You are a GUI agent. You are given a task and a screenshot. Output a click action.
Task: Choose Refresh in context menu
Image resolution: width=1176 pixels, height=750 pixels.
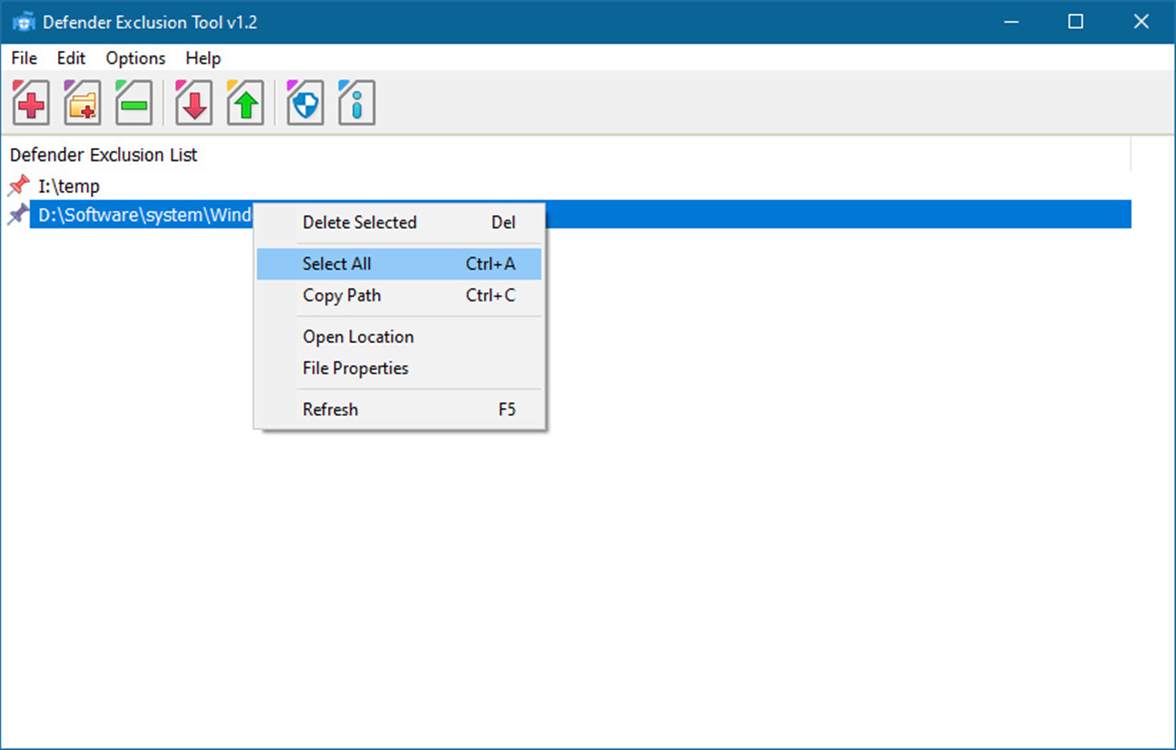coord(399,410)
